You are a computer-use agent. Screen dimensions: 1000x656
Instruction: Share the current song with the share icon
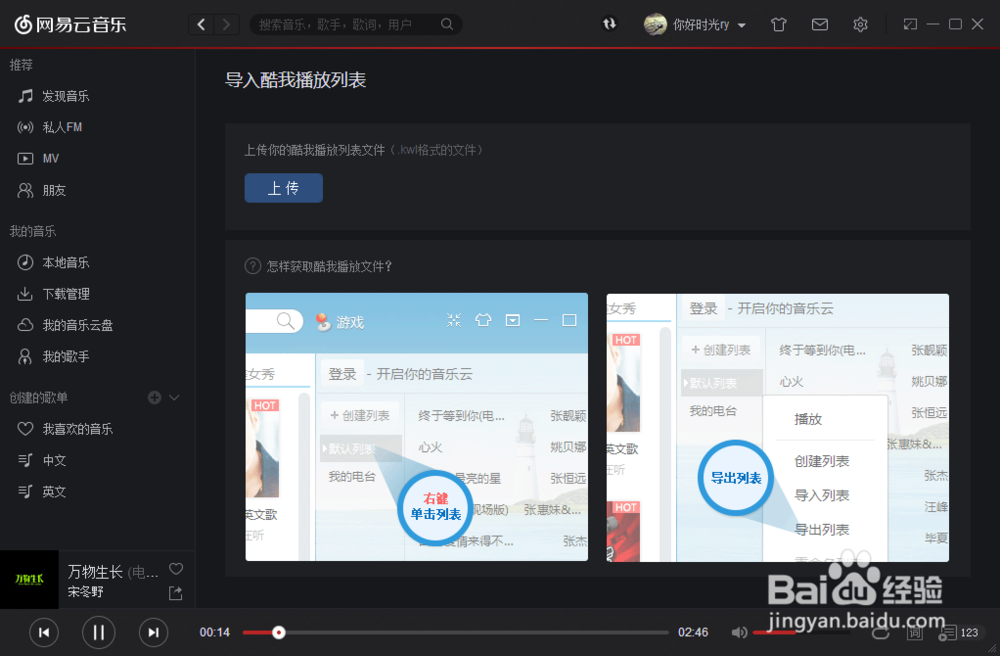coord(175,594)
